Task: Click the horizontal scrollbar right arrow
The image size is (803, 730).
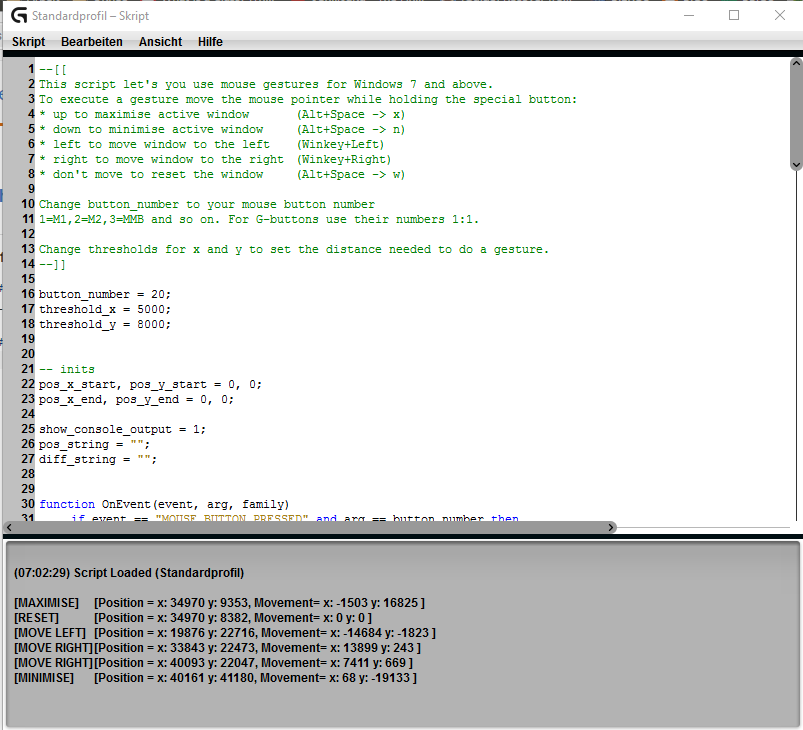Action: tap(610, 527)
